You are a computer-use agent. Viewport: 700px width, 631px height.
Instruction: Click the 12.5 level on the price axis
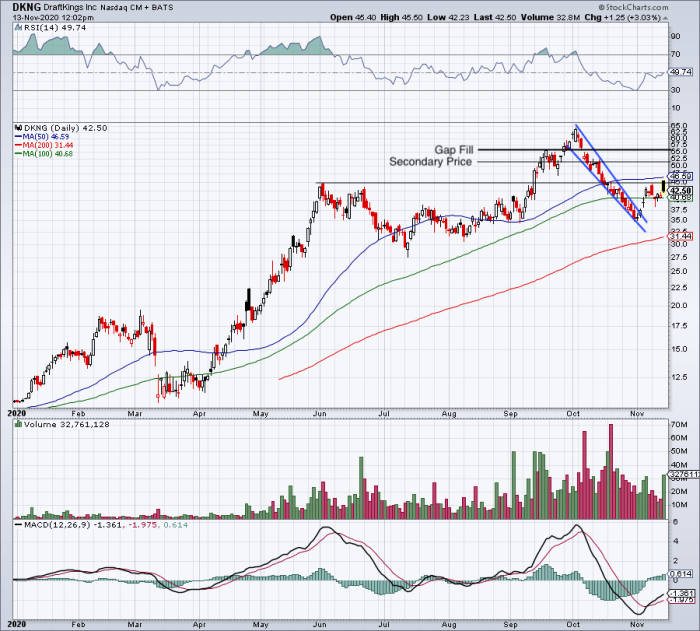coord(679,377)
